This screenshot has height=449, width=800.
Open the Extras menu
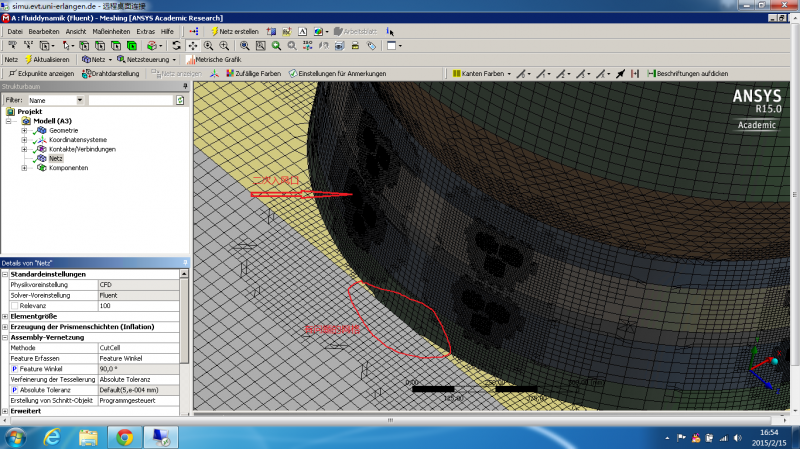coord(146,32)
